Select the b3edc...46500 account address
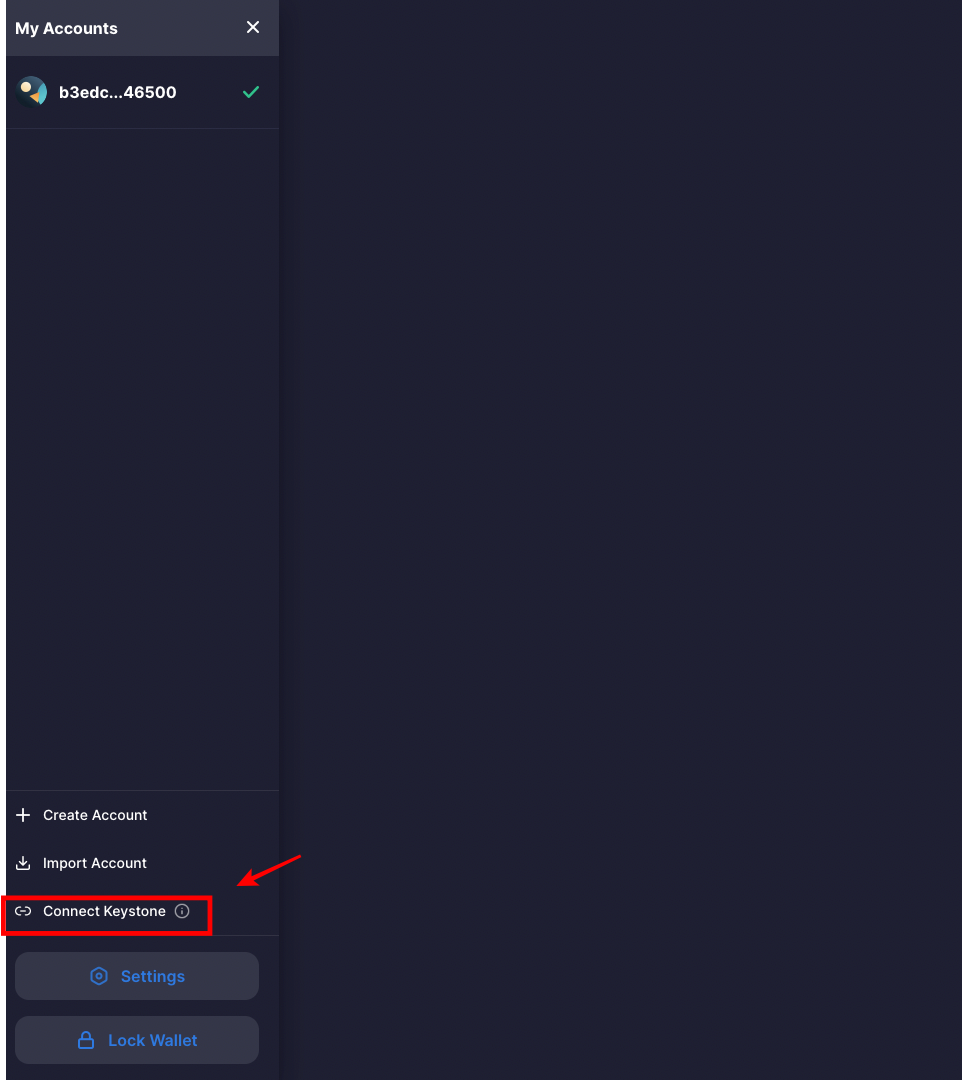The width and height of the screenshot is (962, 1080). click(x=118, y=92)
